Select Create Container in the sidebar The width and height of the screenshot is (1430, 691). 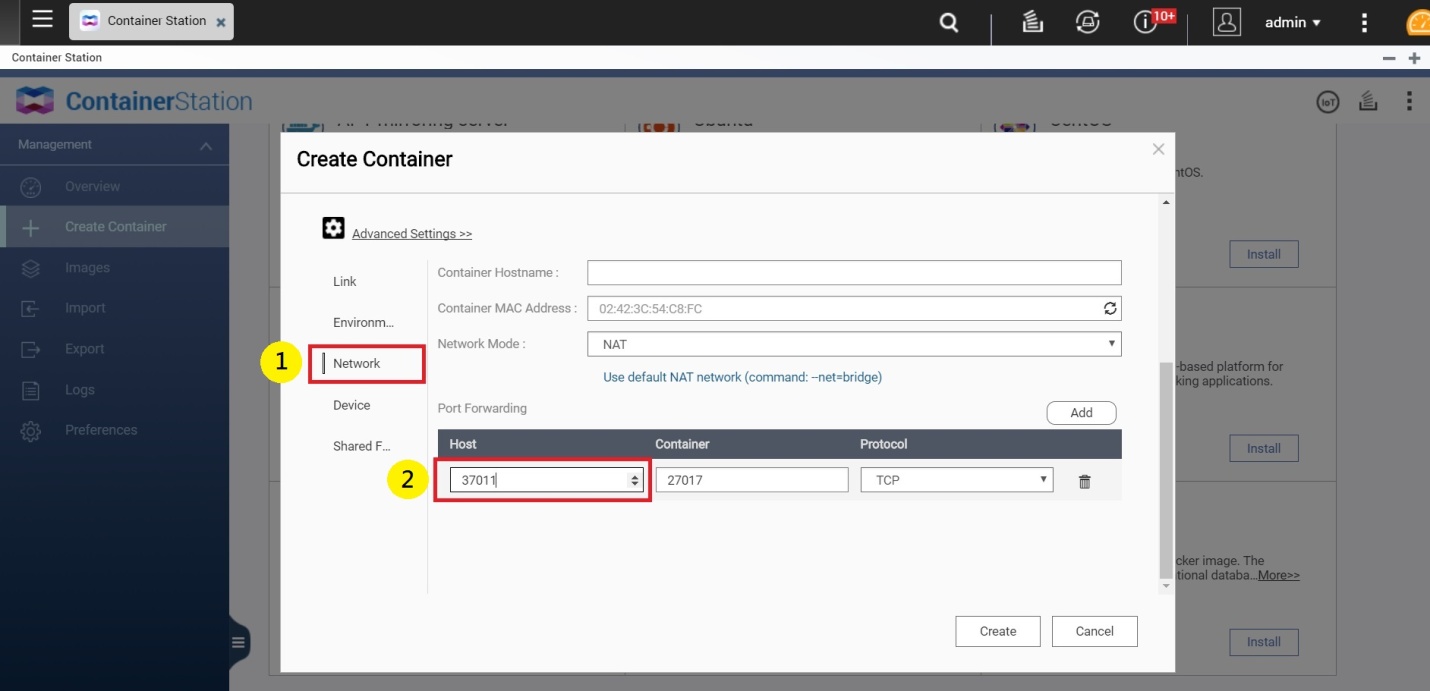pos(114,227)
